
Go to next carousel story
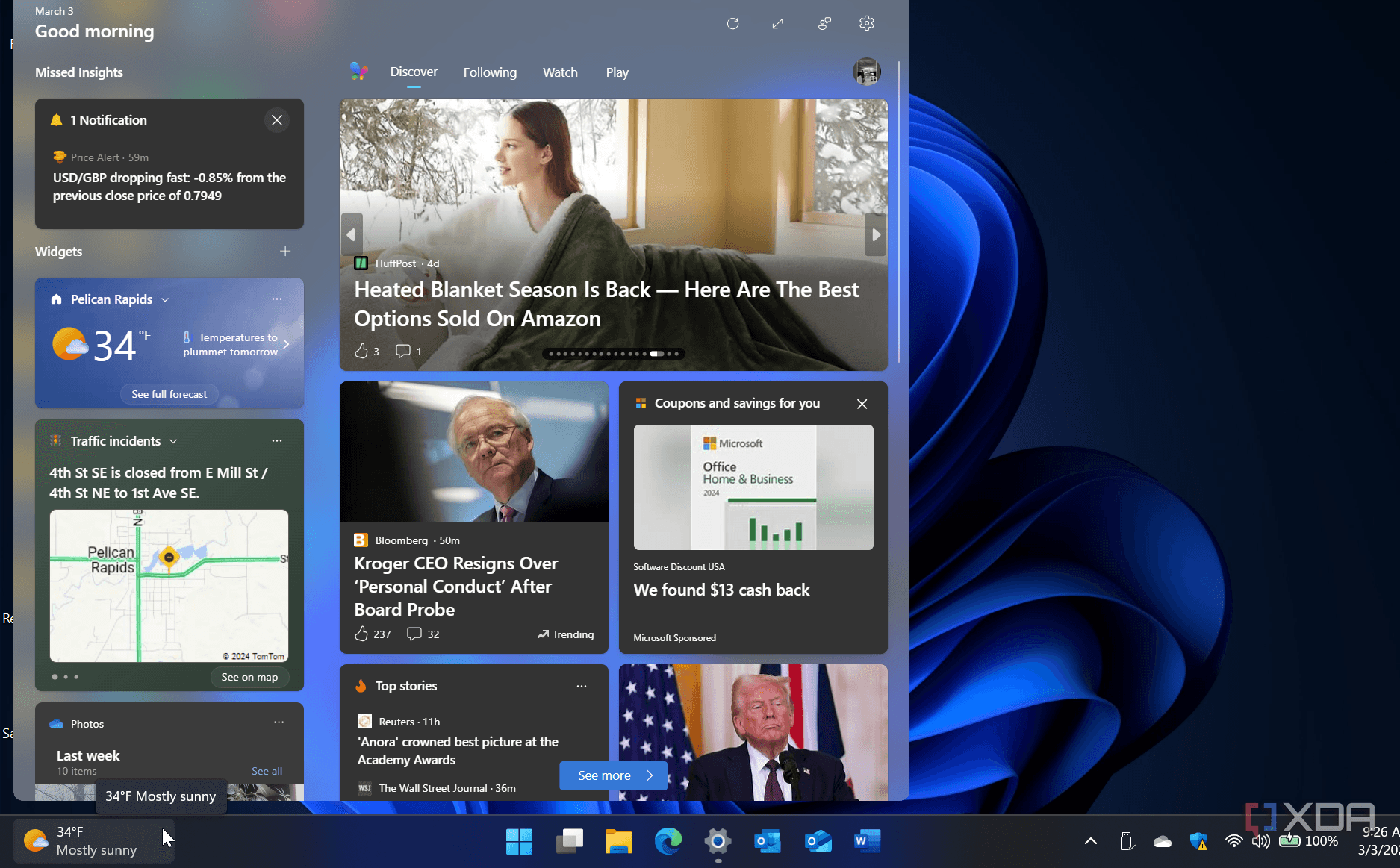876,235
